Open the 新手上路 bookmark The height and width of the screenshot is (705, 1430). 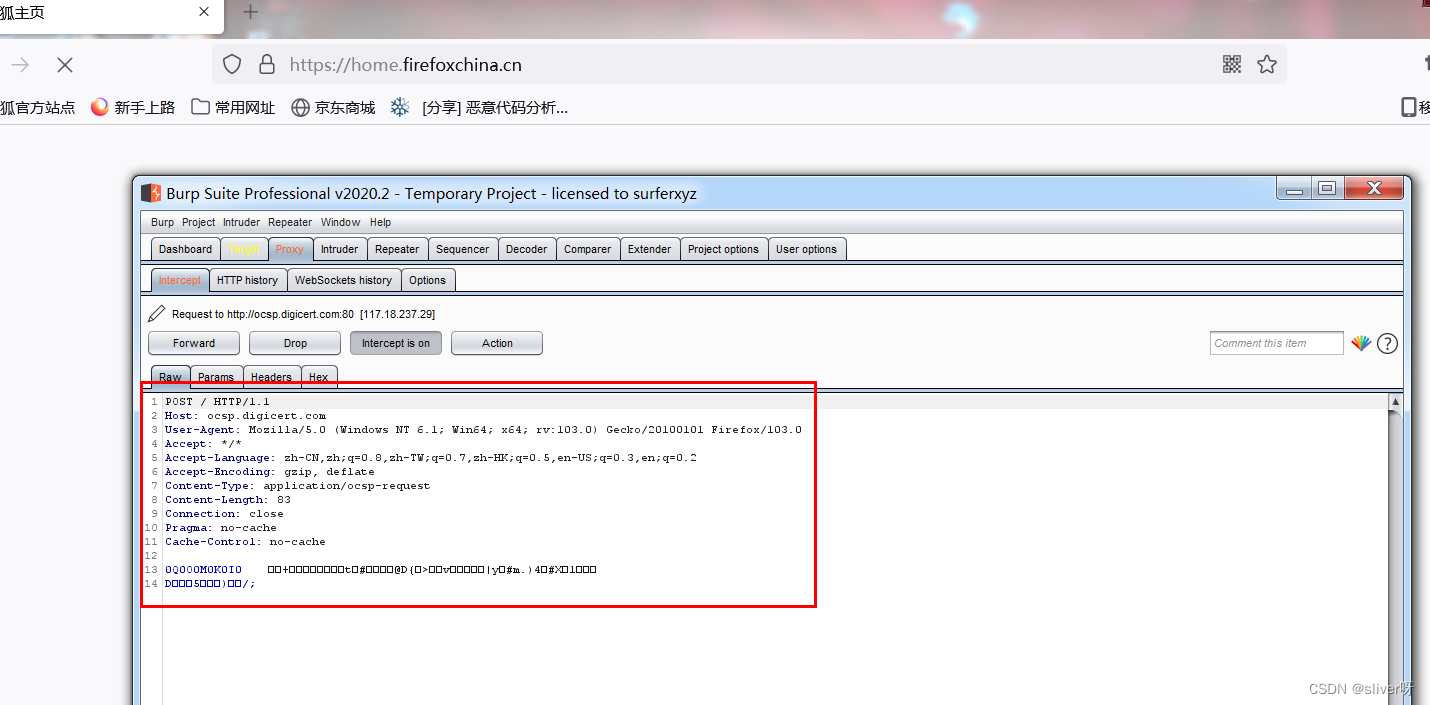133,107
